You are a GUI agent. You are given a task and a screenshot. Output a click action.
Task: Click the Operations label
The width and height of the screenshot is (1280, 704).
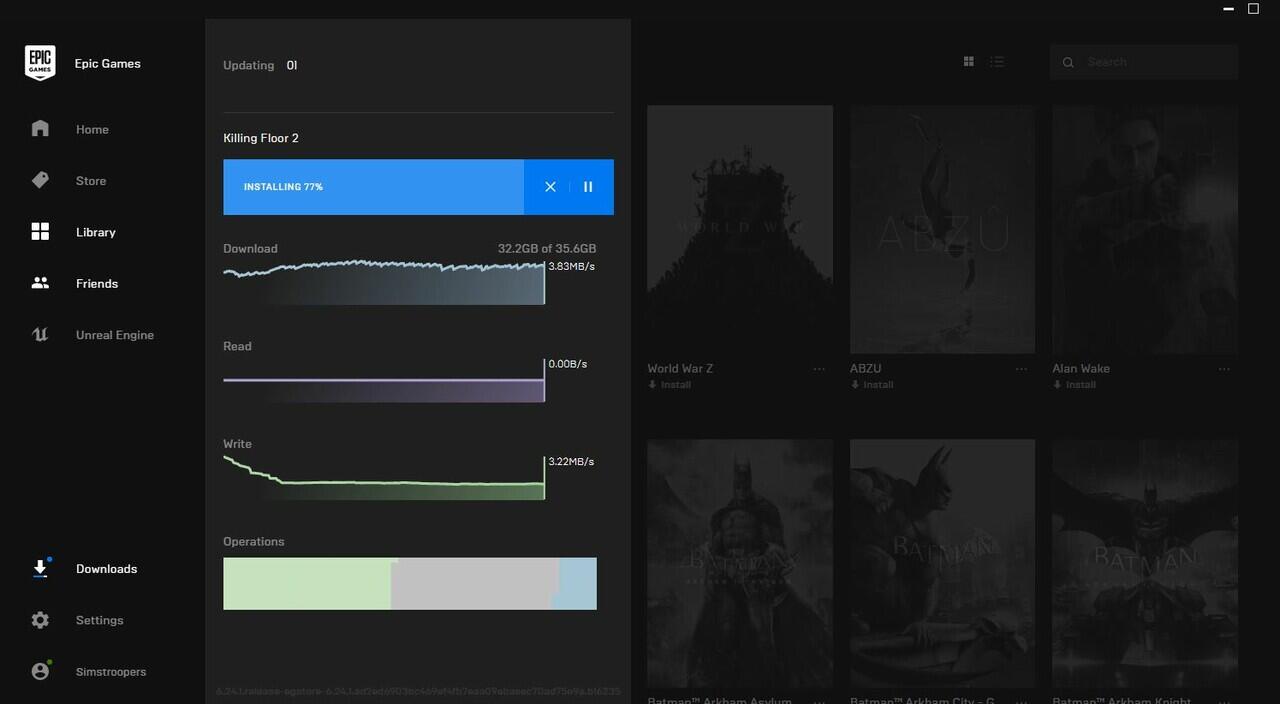point(254,542)
